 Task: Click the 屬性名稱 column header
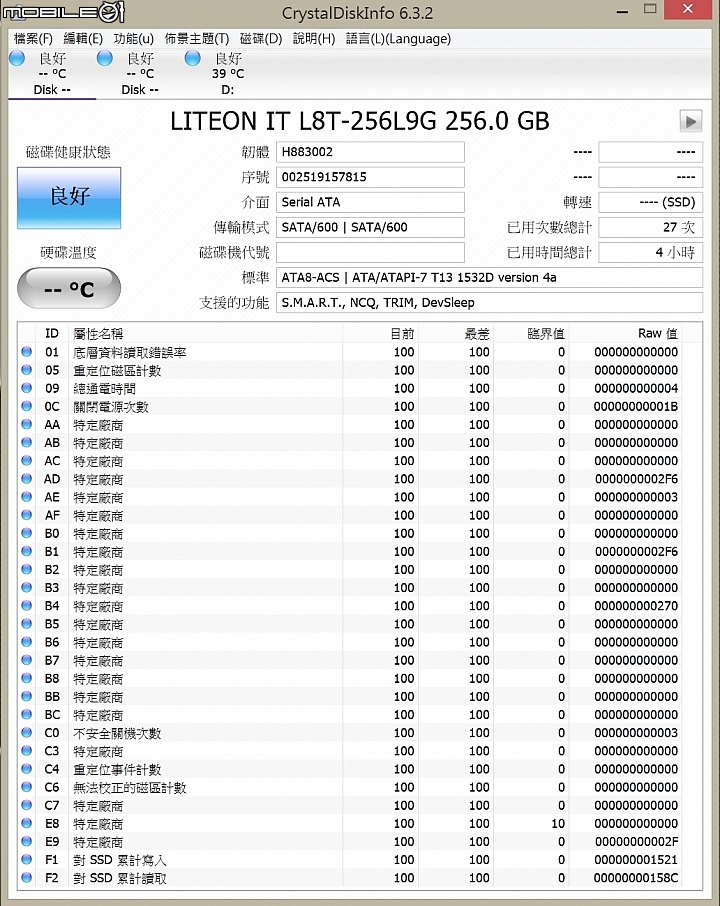[x=206, y=333]
